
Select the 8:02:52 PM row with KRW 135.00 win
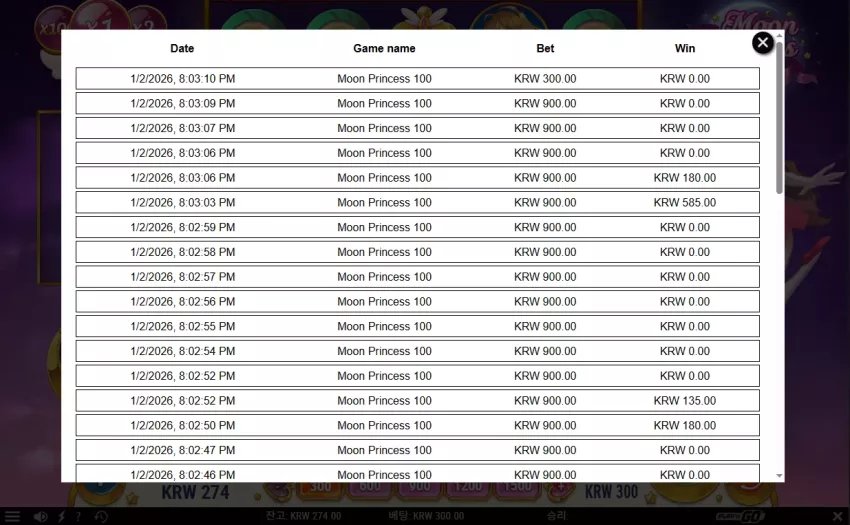click(417, 401)
